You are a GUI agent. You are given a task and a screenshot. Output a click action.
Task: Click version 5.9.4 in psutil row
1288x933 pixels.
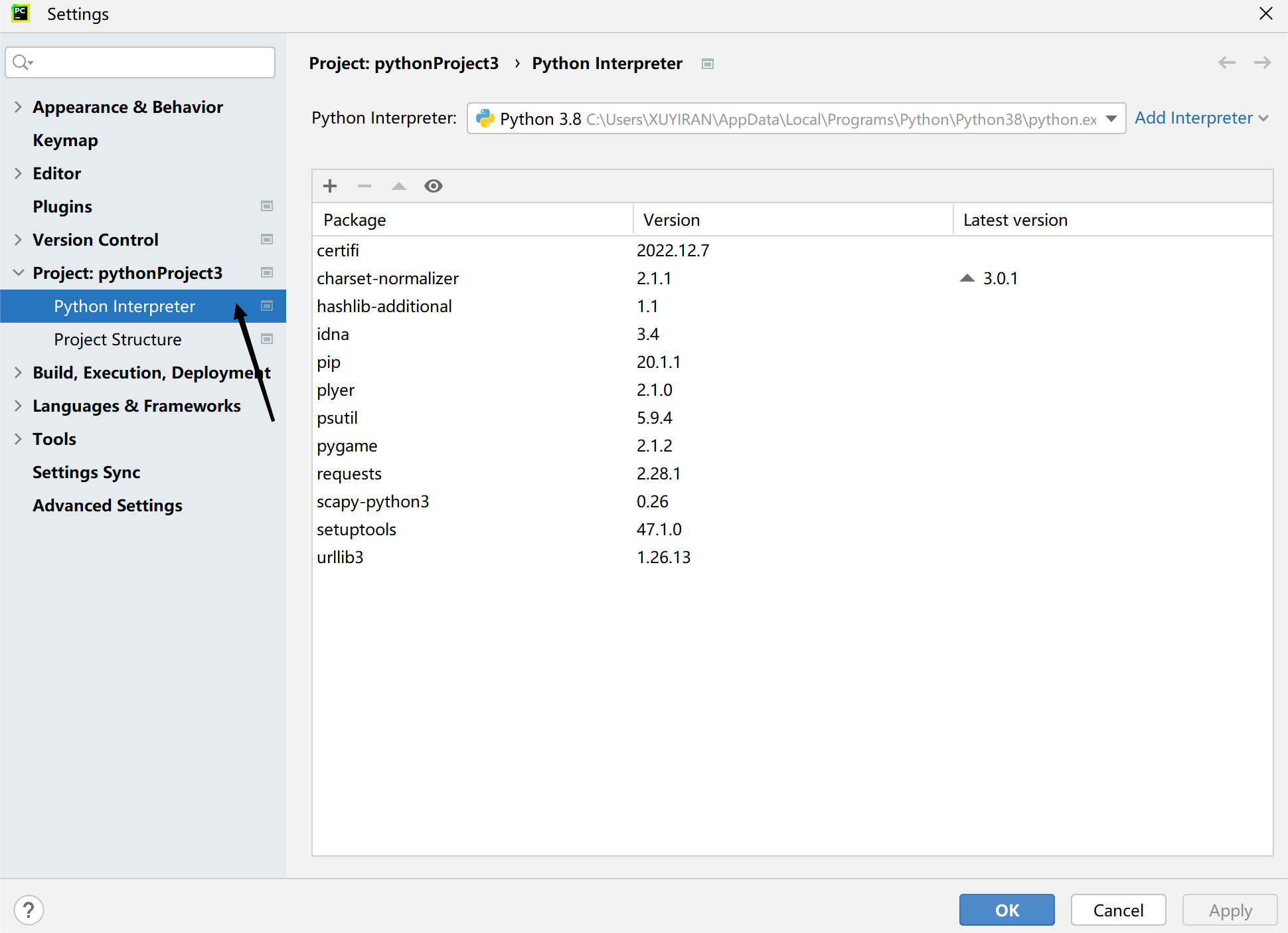[655, 418]
